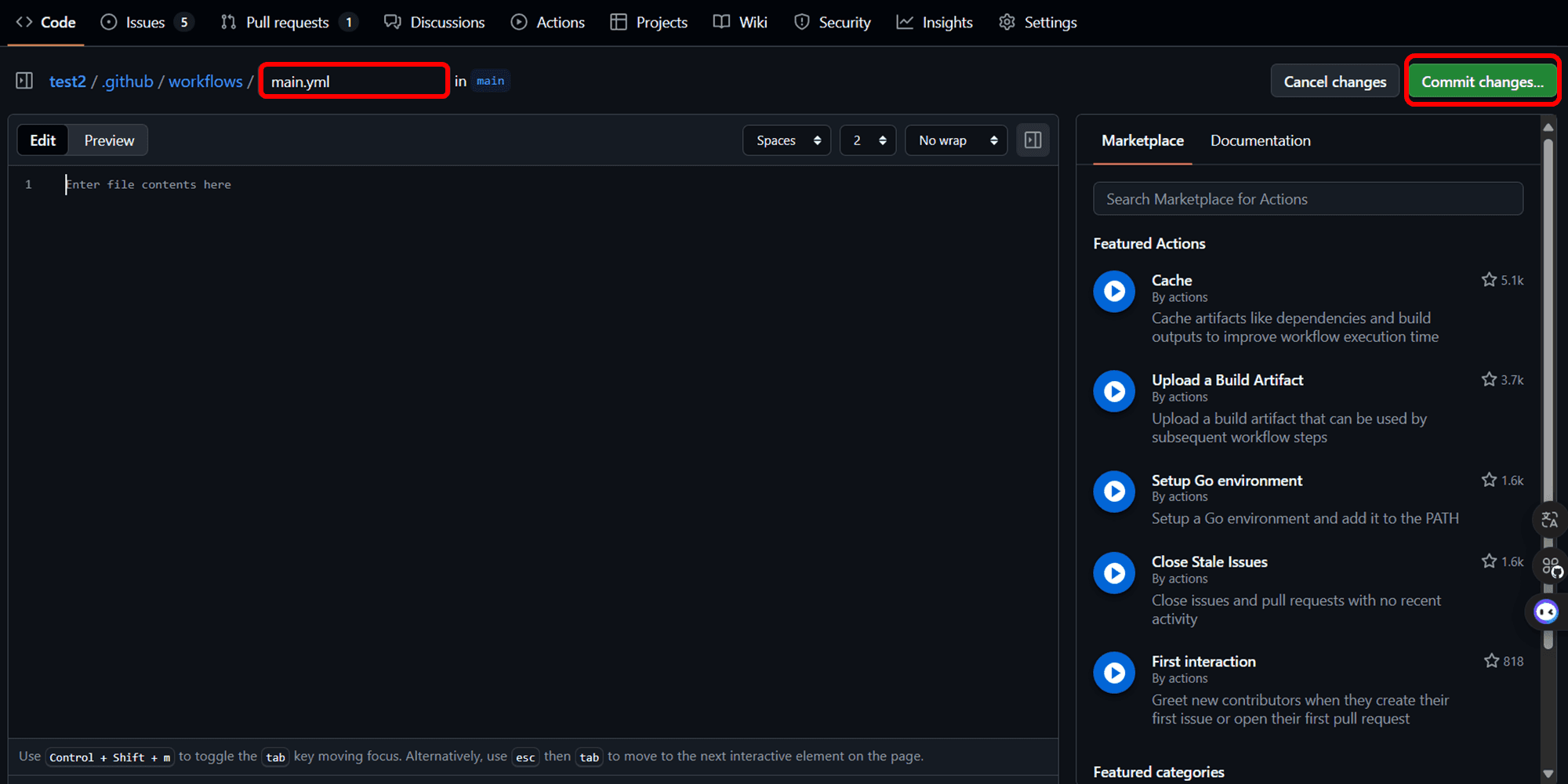Click the Cancel changes button
The width and height of the screenshot is (1568, 784).
tap(1334, 82)
